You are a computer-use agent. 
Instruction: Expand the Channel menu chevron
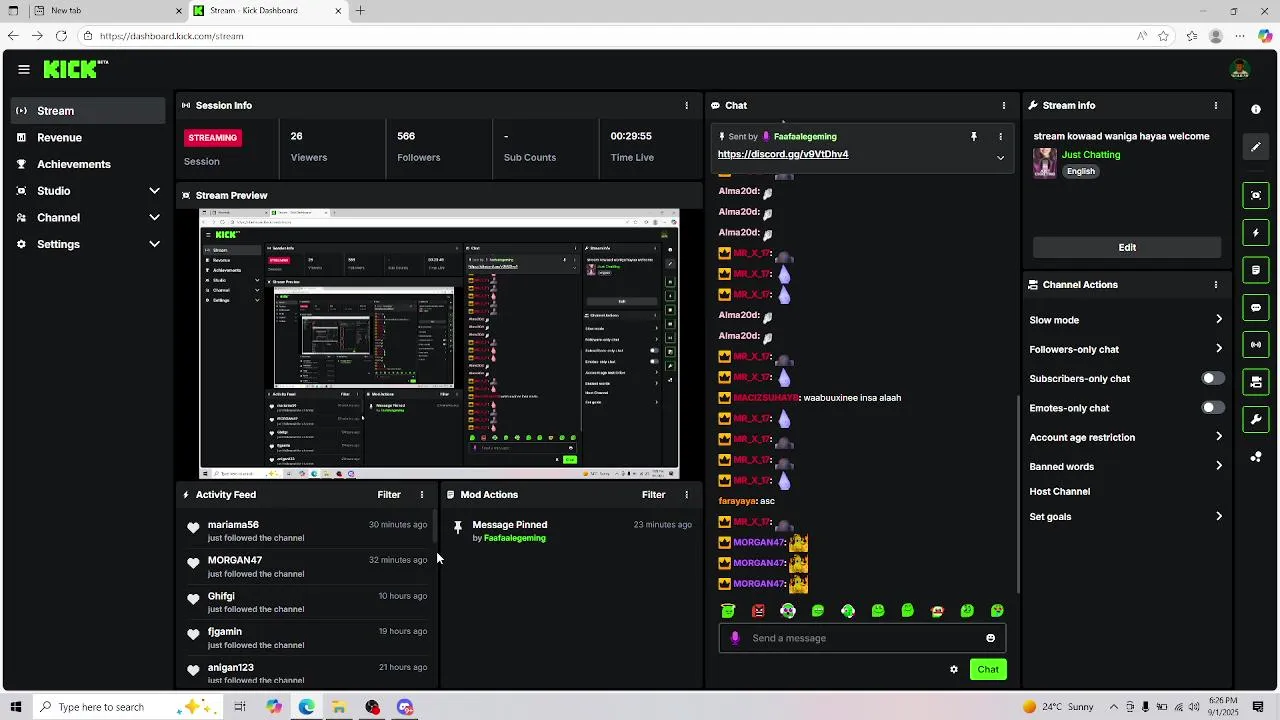[154, 218]
